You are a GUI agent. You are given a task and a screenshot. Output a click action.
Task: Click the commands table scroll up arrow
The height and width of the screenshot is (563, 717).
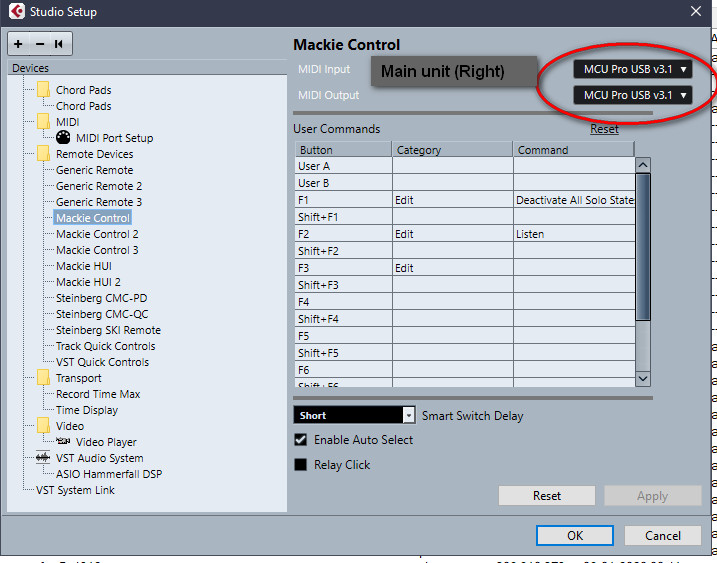[x=643, y=165]
